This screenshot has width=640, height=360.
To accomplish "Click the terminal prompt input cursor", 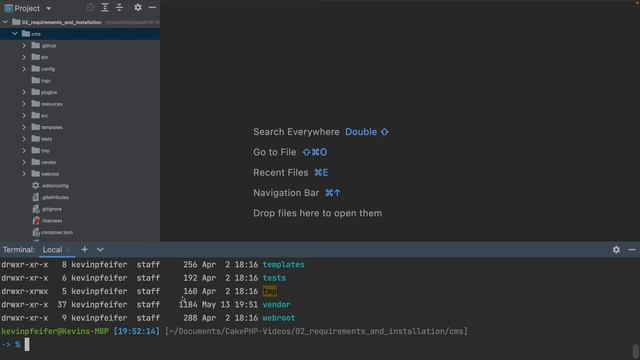I will click(27, 344).
